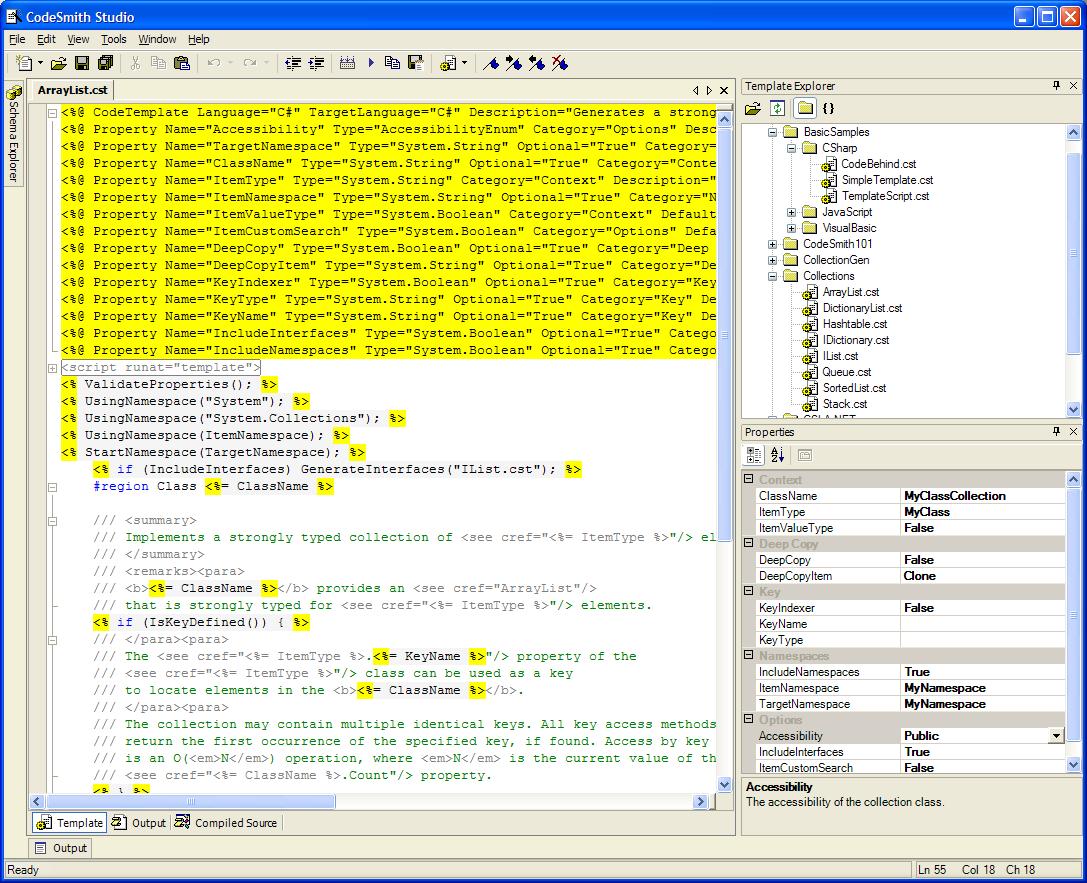Go to the previous bookmark flag icon
Image resolution: width=1087 pixels, height=883 pixels.
coord(537,64)
